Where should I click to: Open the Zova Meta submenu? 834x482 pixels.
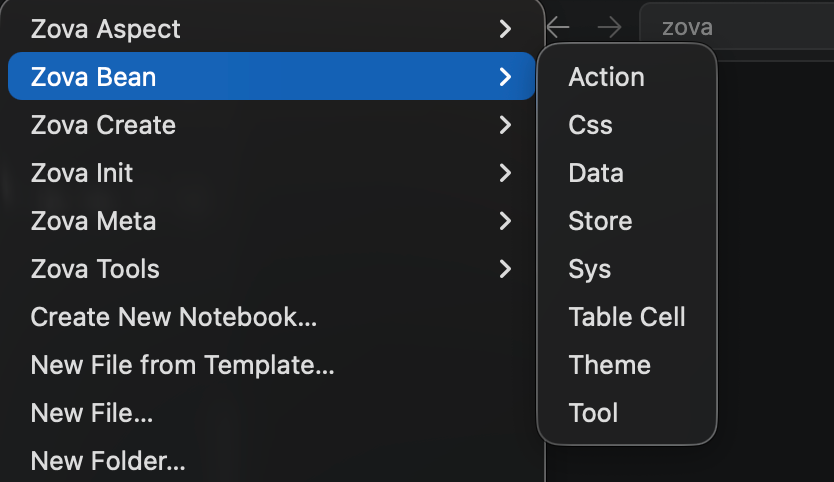coord(270,221)
